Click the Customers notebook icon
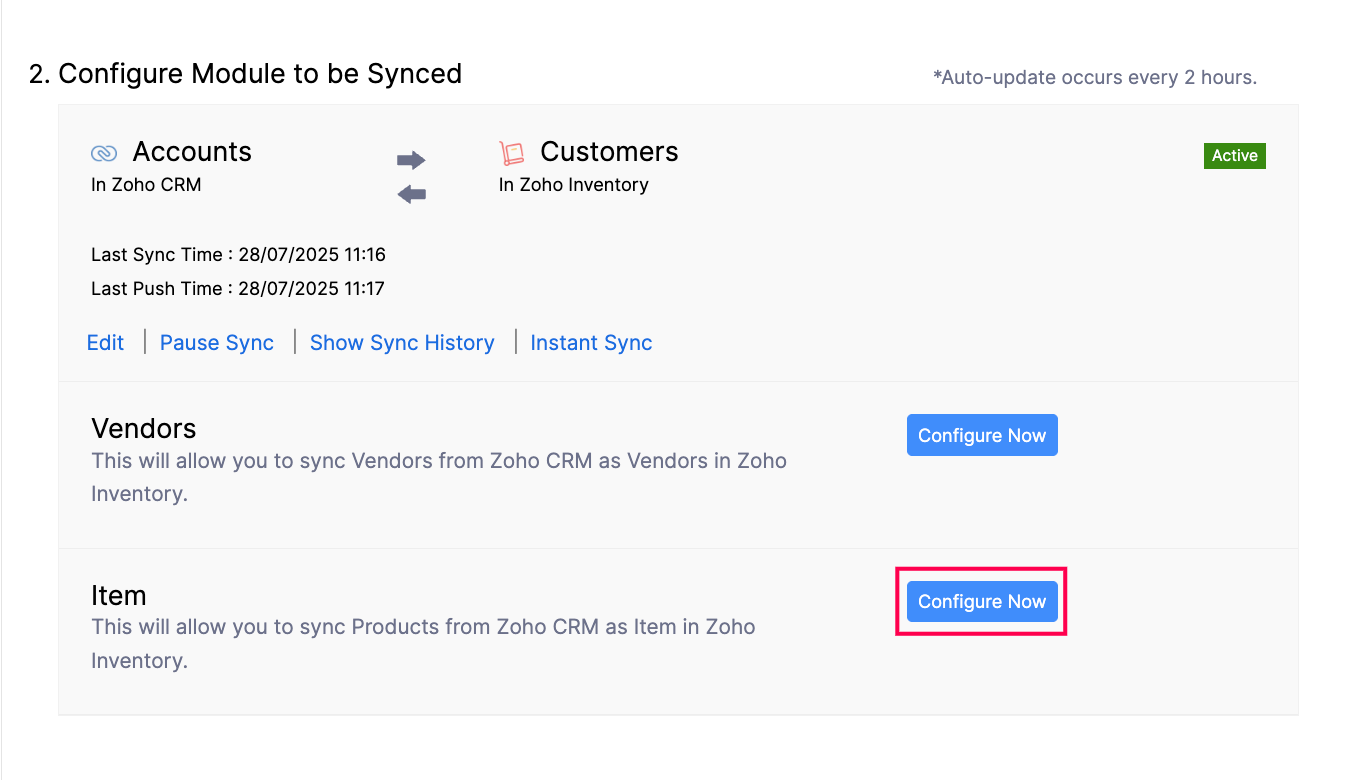 coord(513,152)
